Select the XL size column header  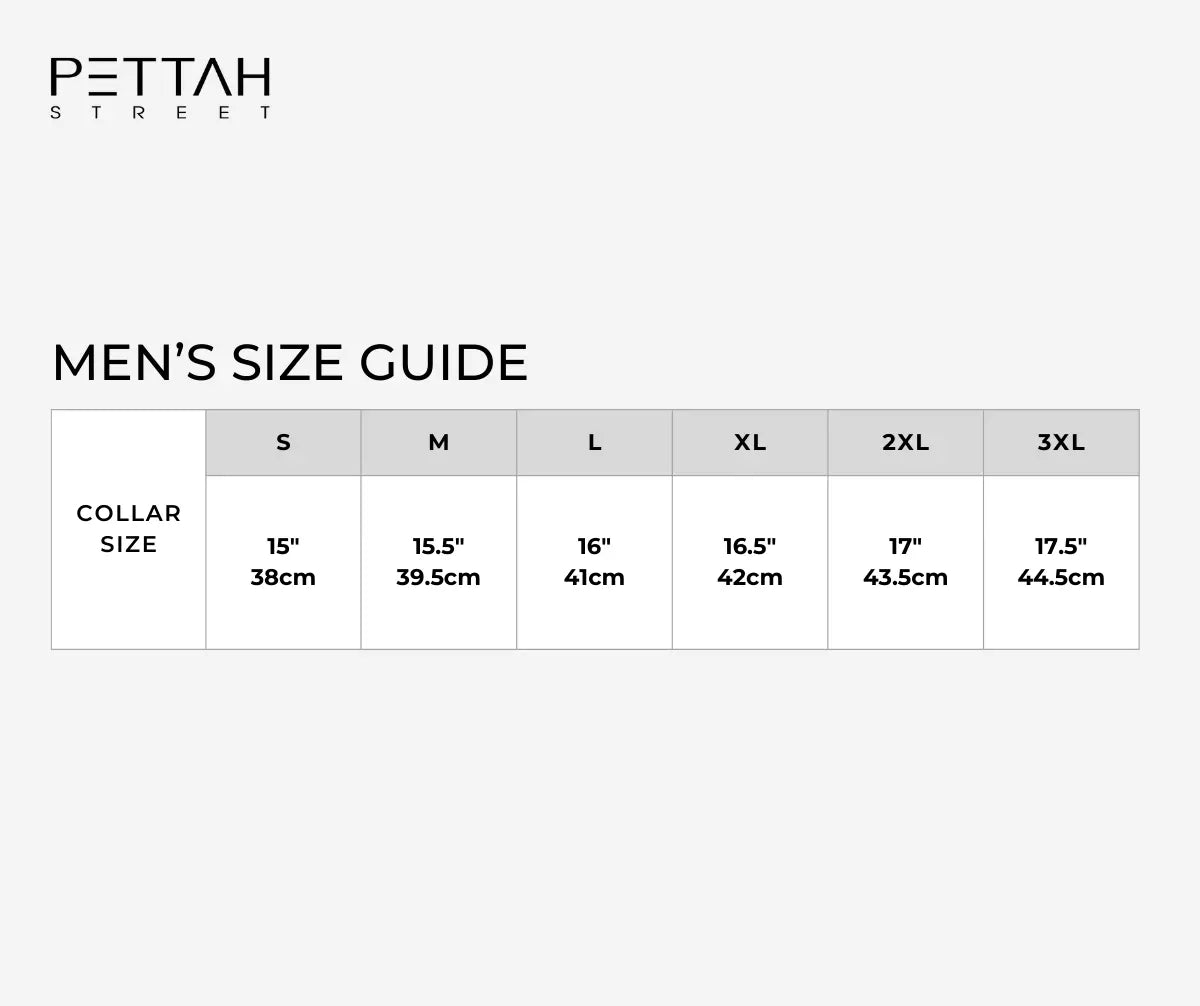(750, 443)
